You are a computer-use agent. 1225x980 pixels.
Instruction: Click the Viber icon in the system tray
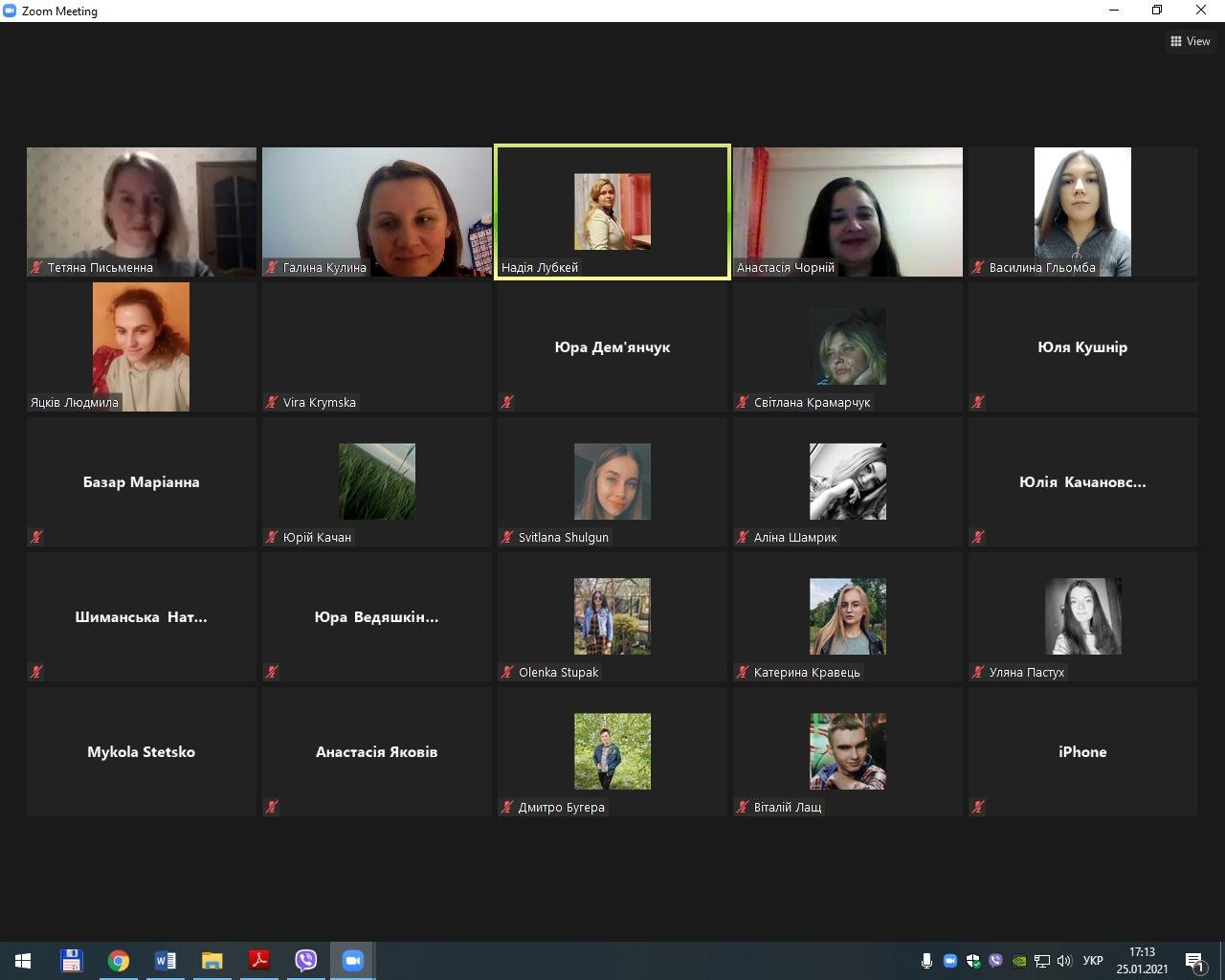tap(996, 961)
